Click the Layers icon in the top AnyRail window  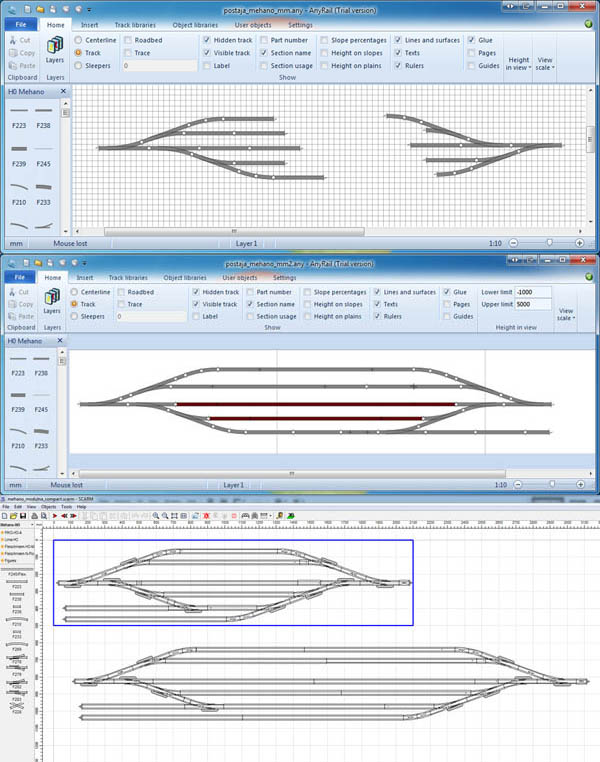click(54, 47)
